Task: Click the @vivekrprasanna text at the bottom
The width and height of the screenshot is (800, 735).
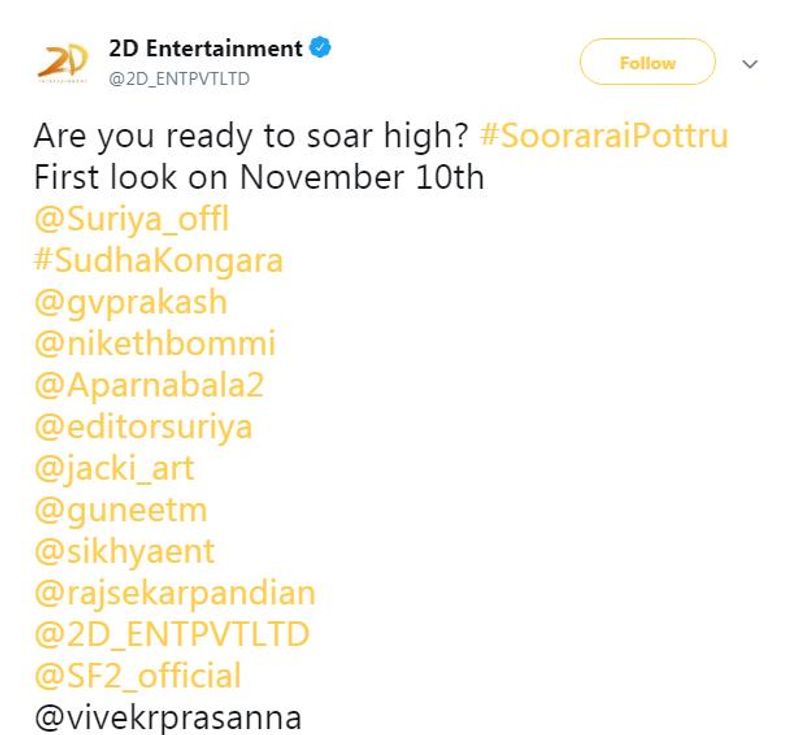Action: [x=167, y=718]
